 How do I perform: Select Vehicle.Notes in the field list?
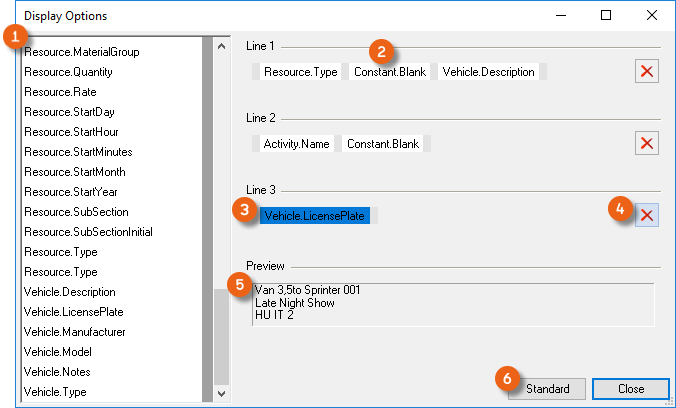coord(58,372)
